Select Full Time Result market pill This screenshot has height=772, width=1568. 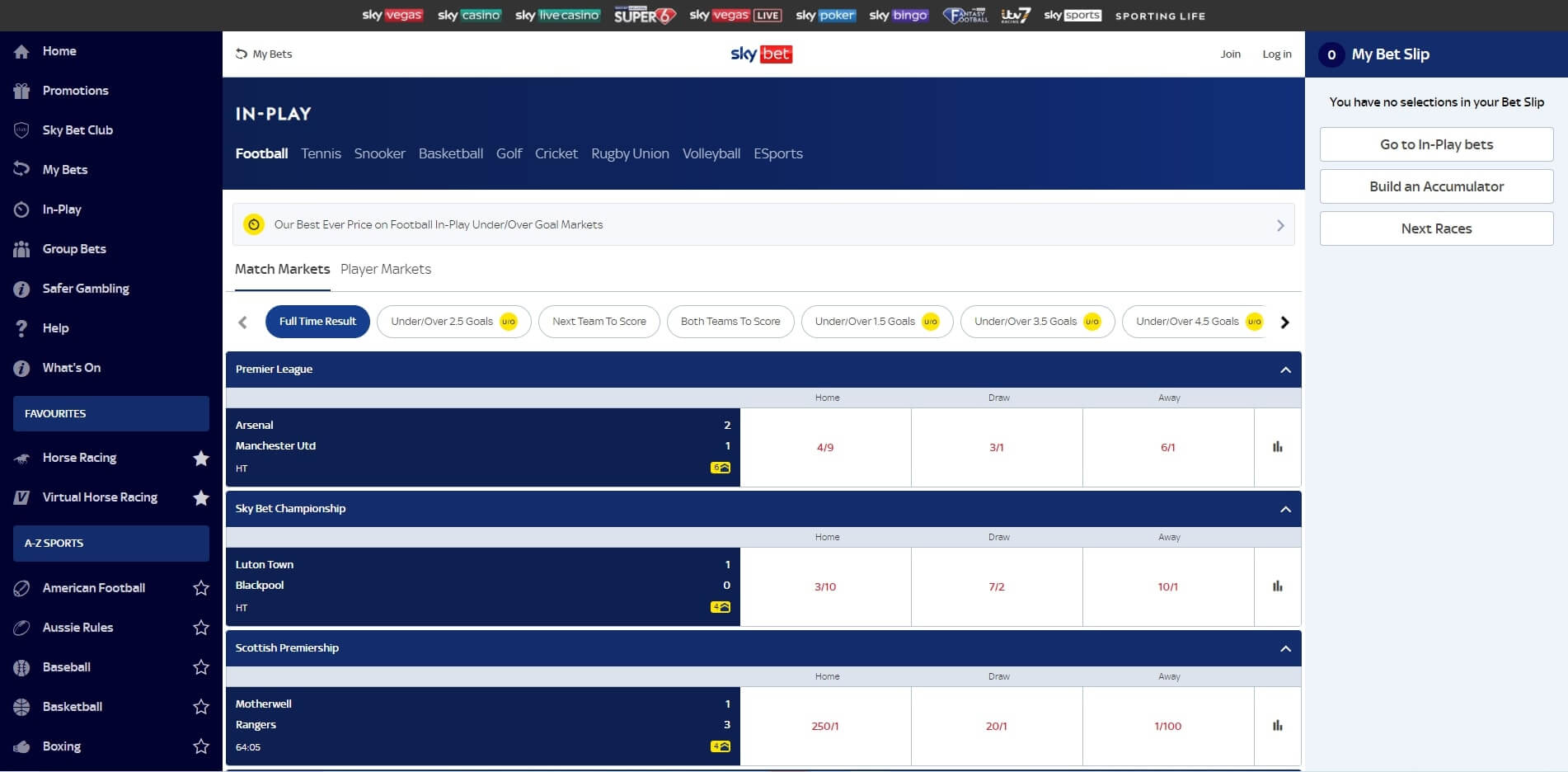click(x=317, y=322)
